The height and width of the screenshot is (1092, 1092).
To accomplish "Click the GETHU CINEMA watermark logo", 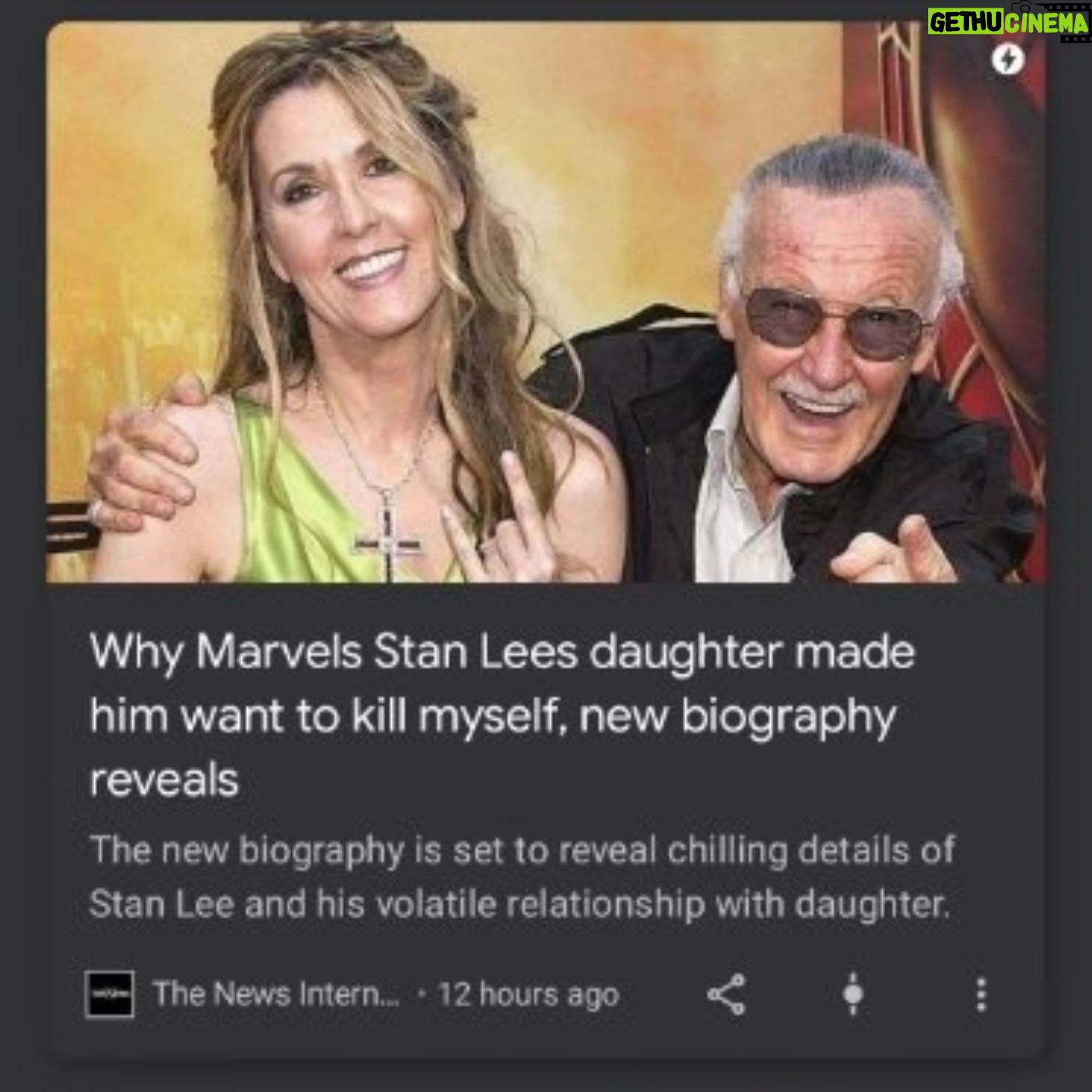I will coord(1009,24).
